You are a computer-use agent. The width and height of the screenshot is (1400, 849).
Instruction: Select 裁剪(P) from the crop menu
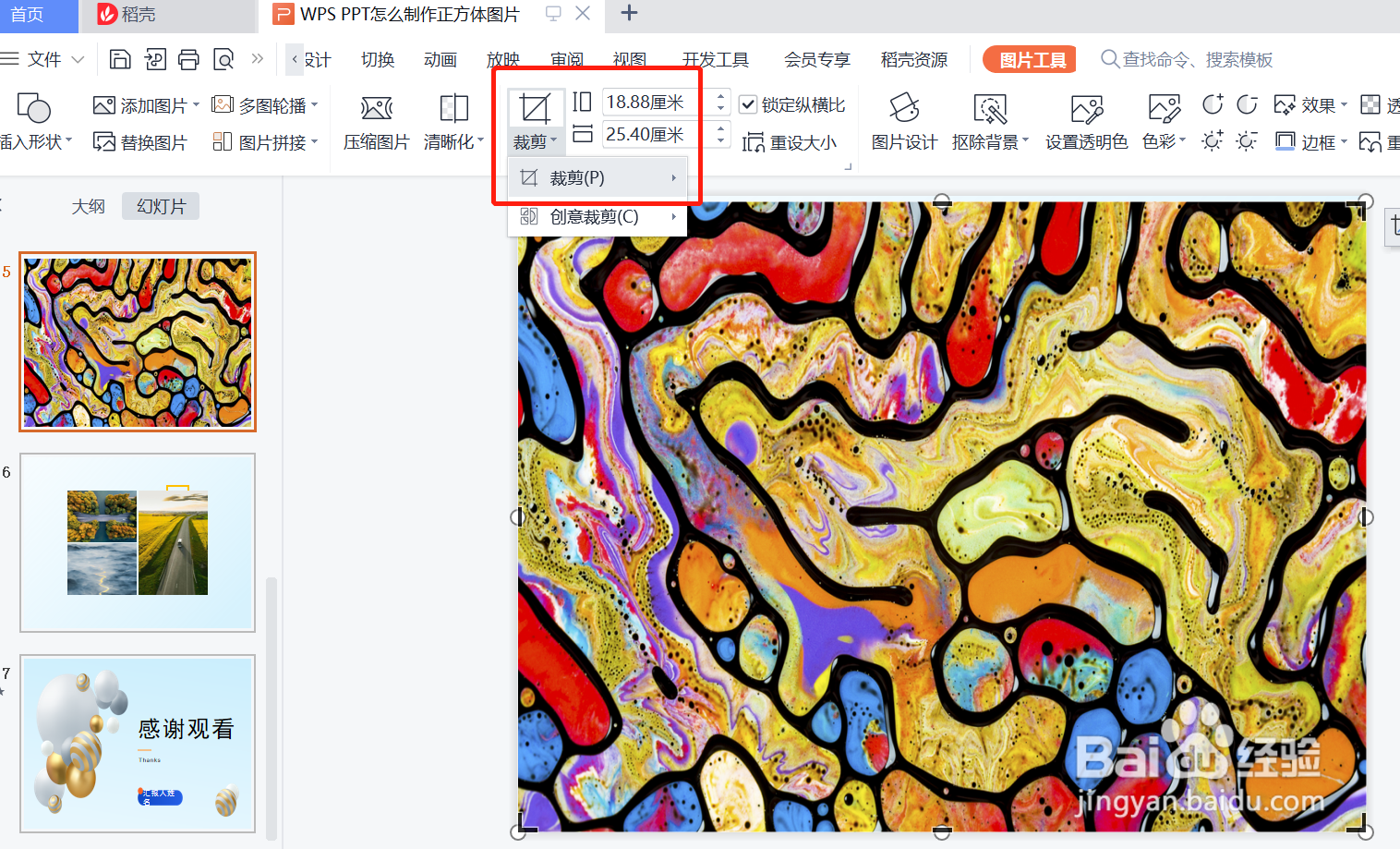click(x=597, y=177)
